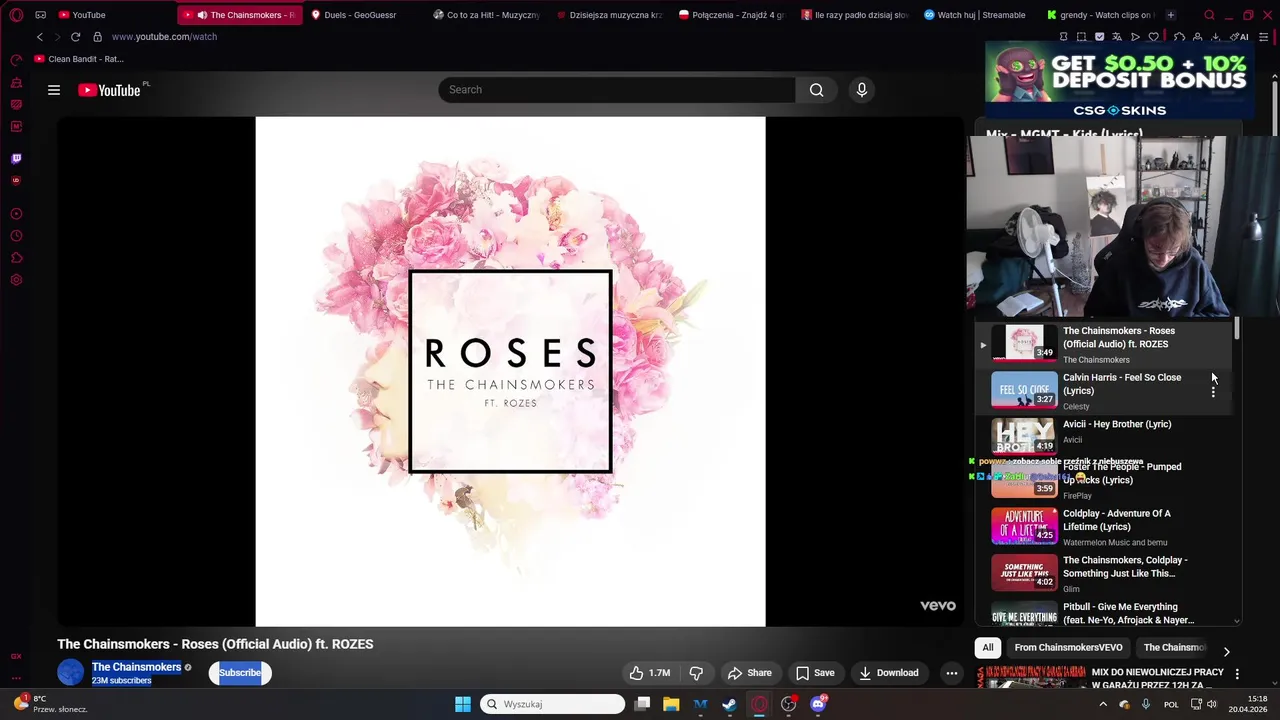Start voice search with the microphone

[862, 90]
